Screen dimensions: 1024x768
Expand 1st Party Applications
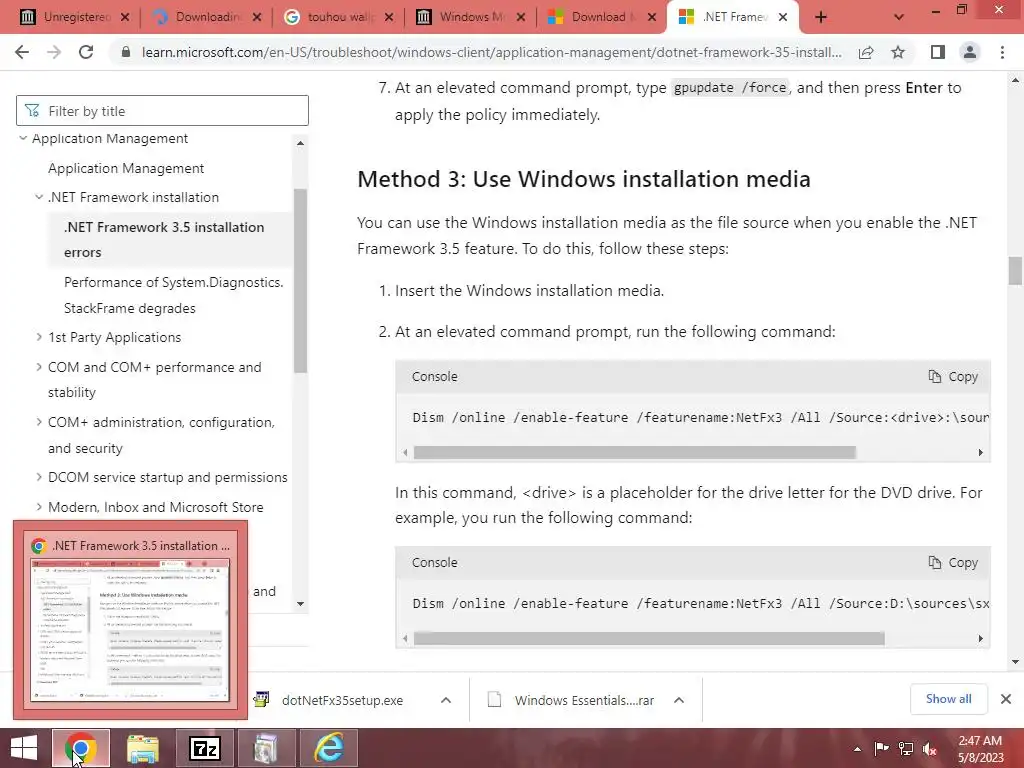39,338
